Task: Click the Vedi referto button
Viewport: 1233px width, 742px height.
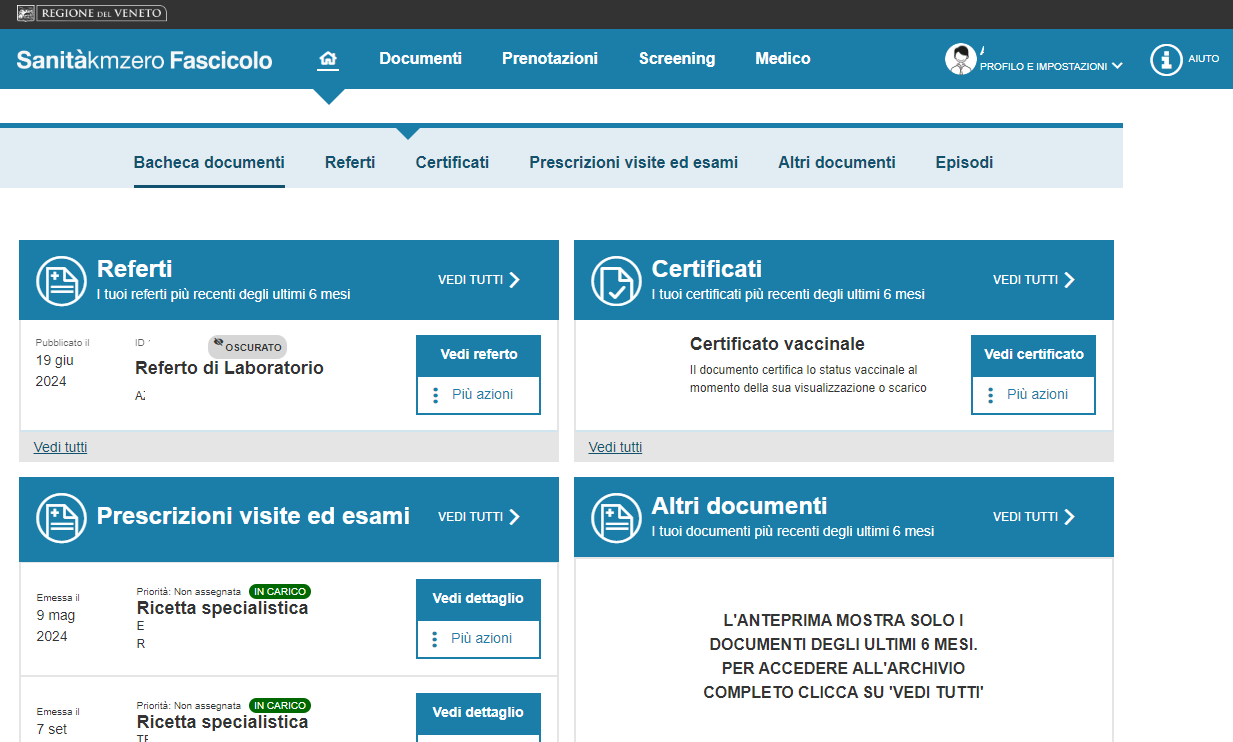Action: pos(478,355)
